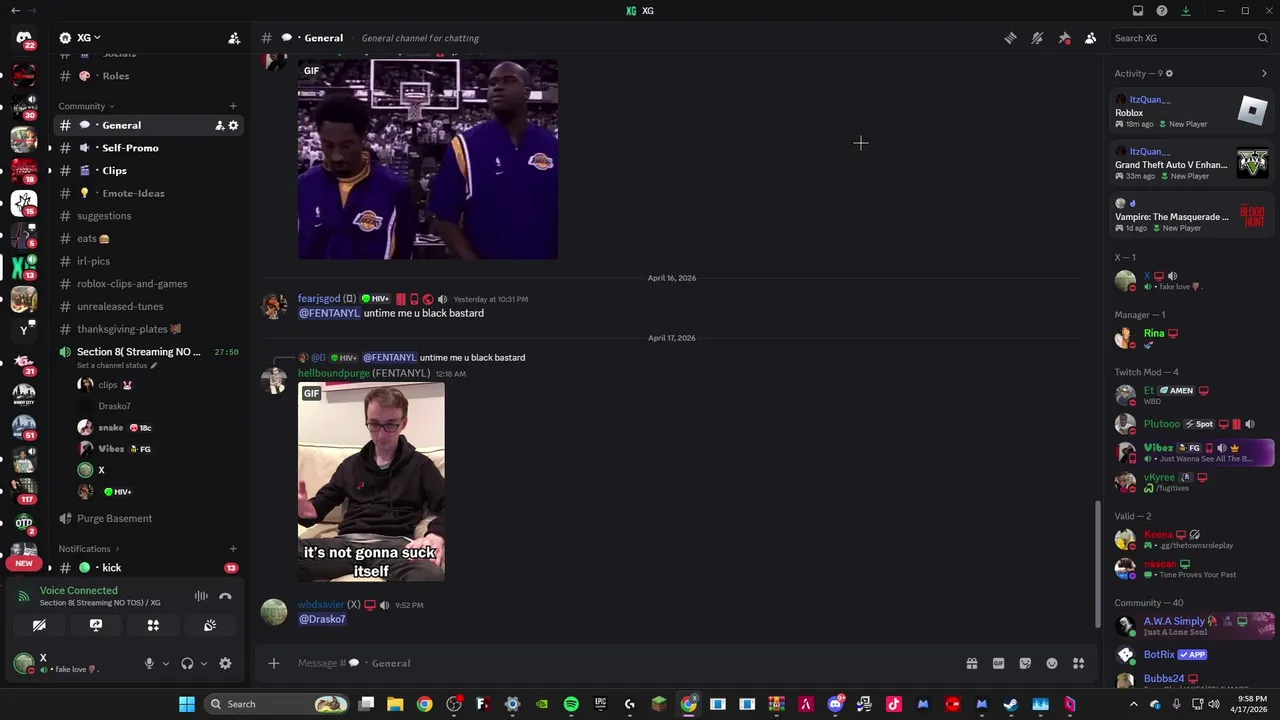Open Steam from the taskbar
This screenshot has width=1280, height=720.
(x=1011, y=704)
